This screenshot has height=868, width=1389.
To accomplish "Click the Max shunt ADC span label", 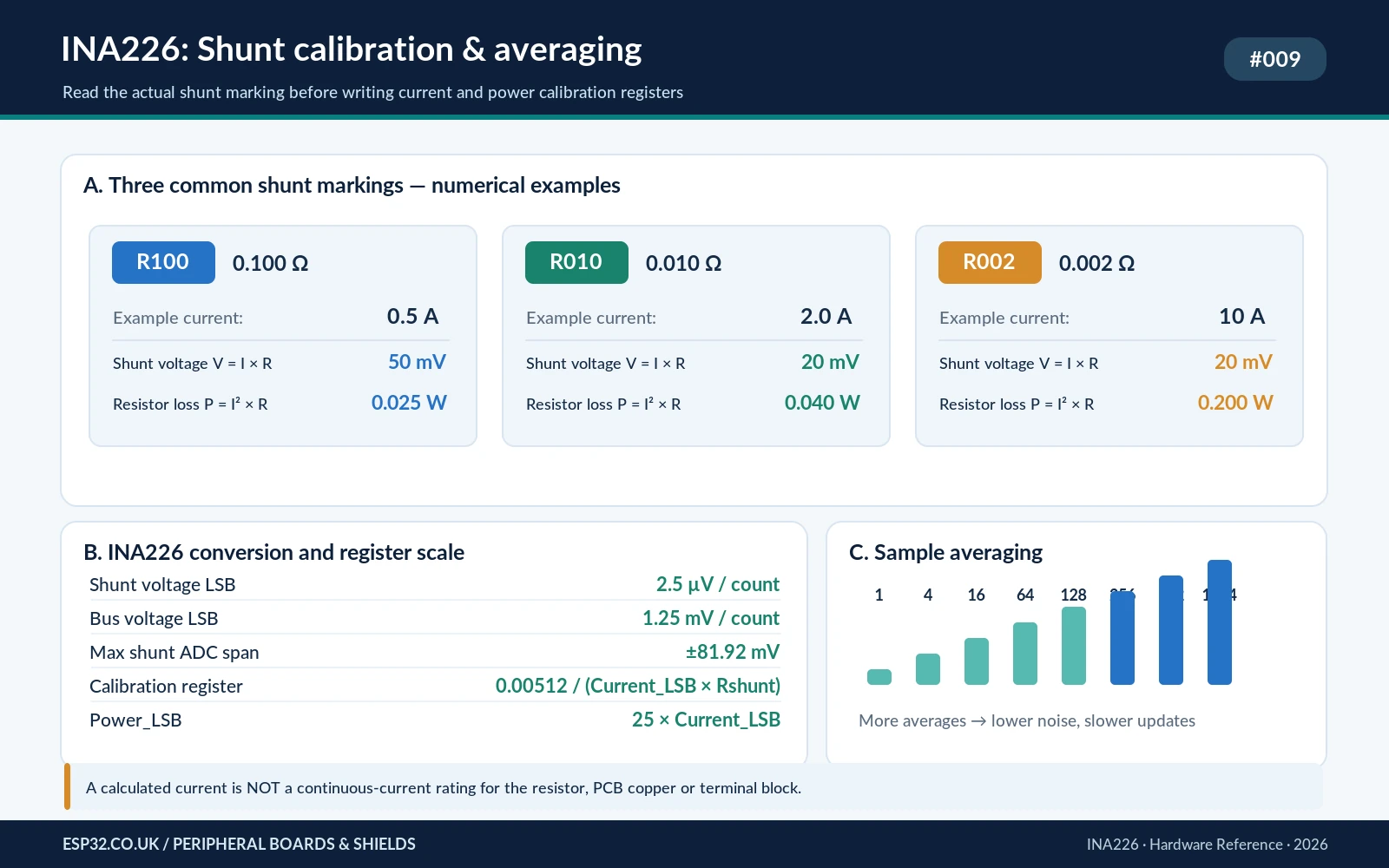I will 174,653.
